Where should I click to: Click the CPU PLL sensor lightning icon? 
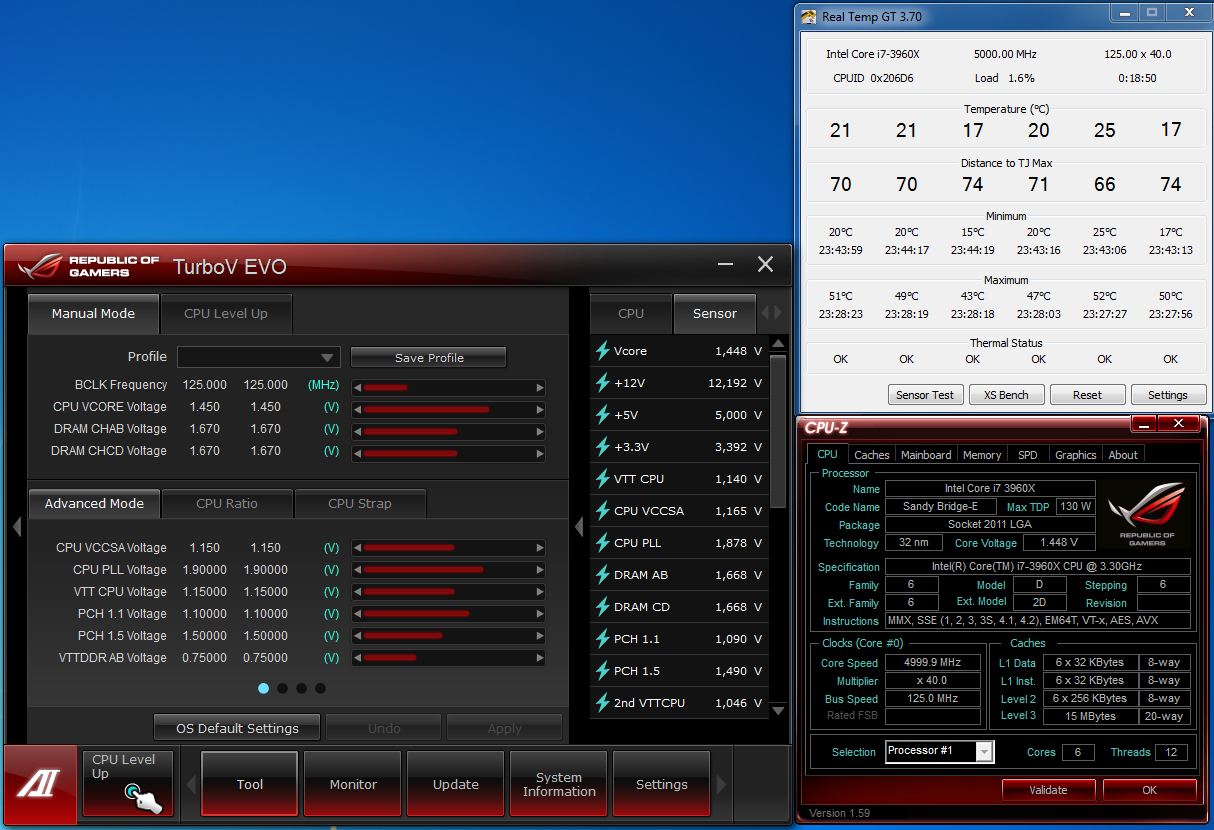tap(602, 543)
